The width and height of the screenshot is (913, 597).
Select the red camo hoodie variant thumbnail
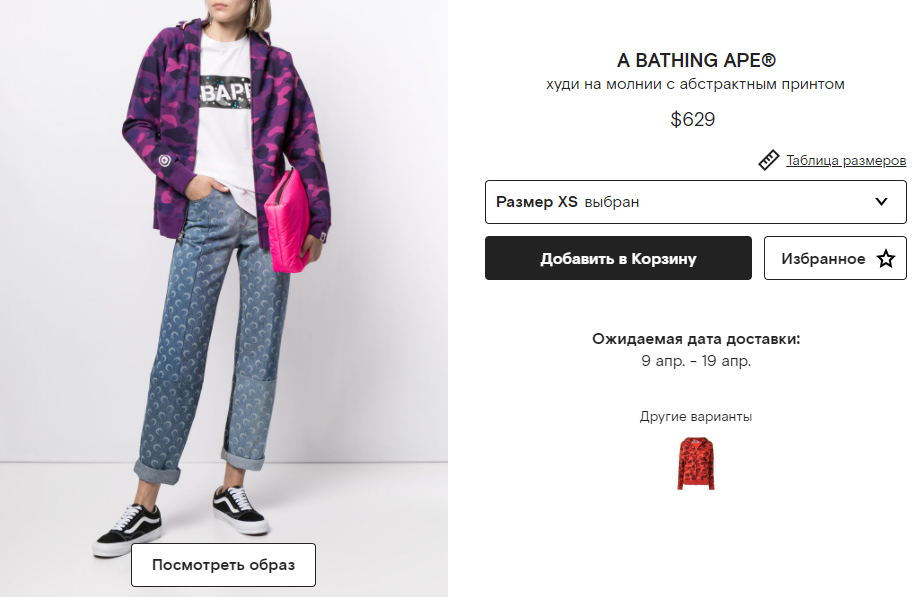tap(696, 464)
